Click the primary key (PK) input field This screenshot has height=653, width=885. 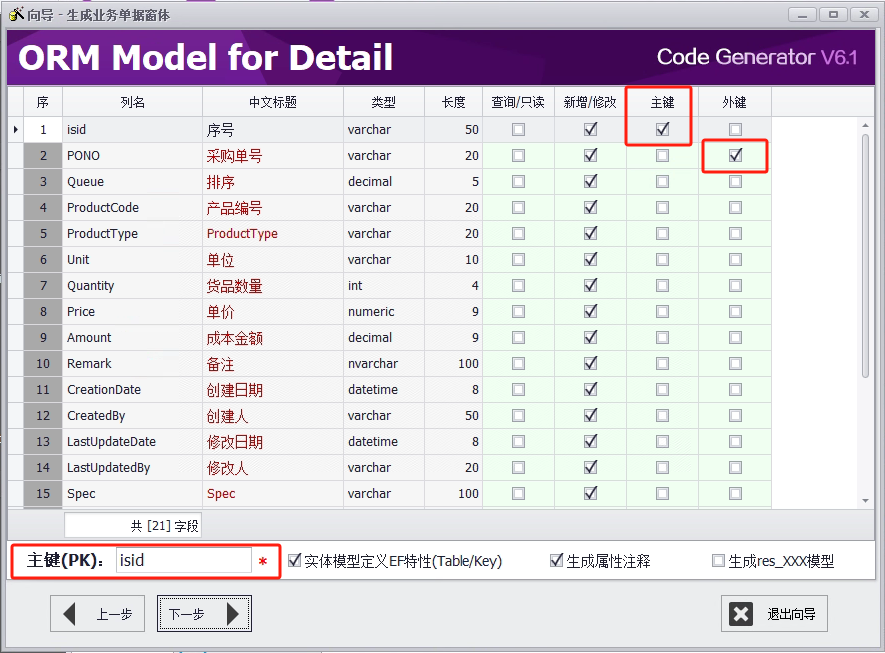click(x=183, y=560)
